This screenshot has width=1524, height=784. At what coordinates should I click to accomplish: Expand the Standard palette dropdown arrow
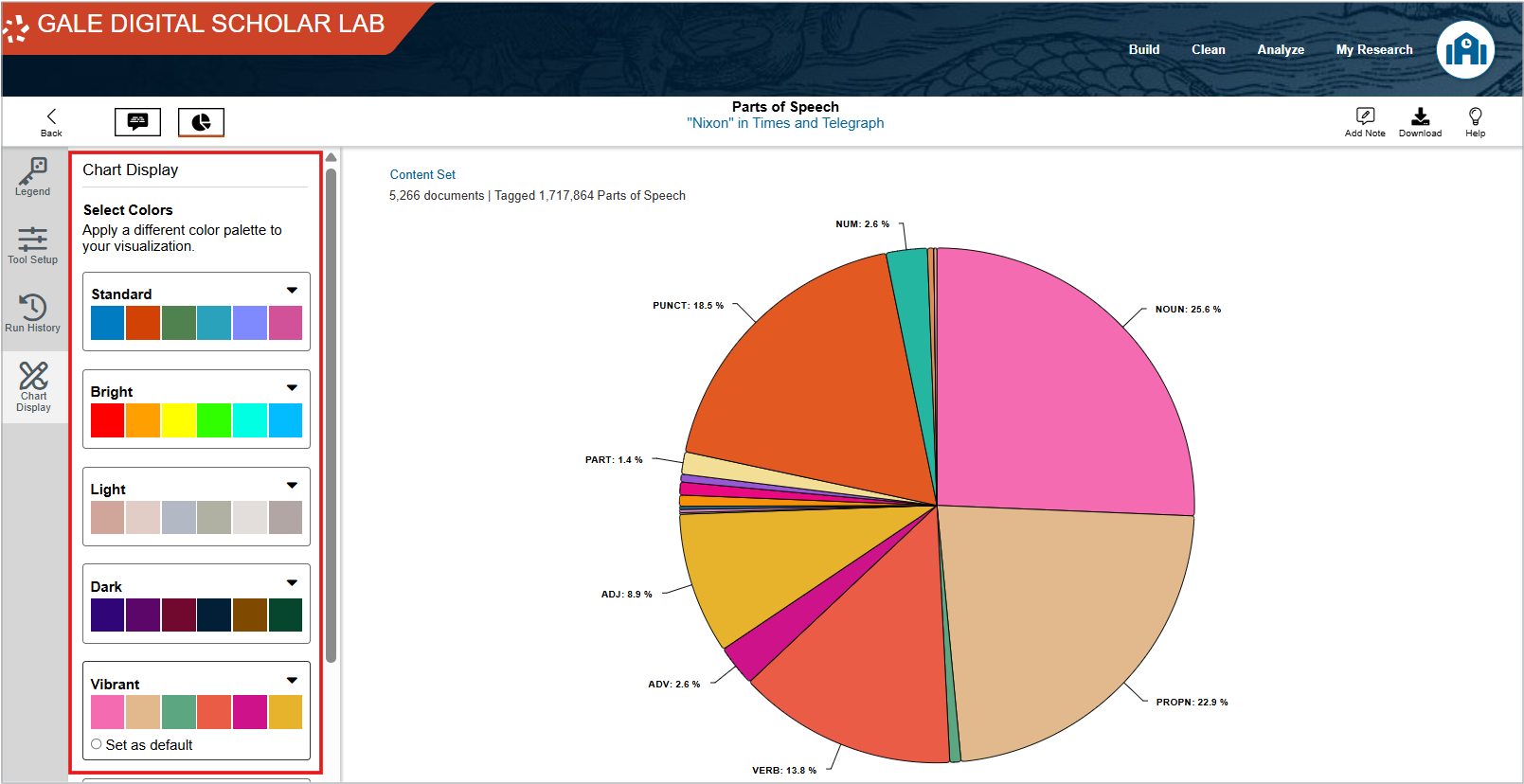tap(292, 291)
